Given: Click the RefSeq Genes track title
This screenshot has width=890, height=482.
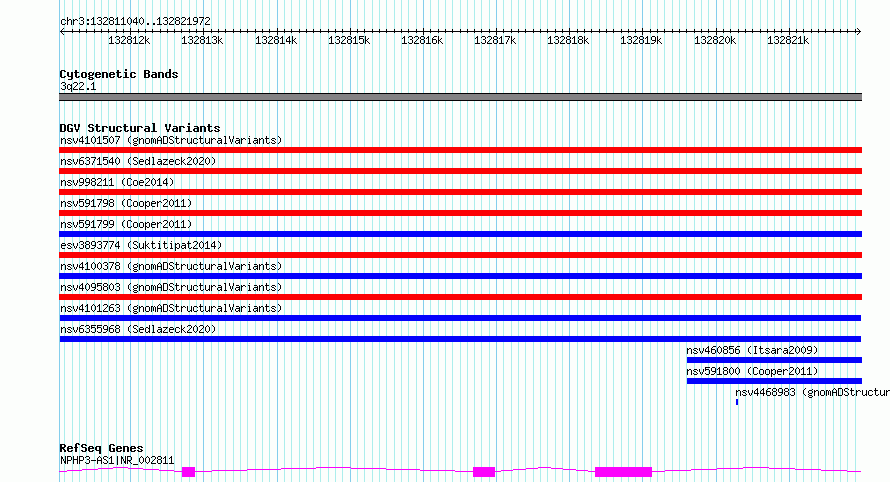Looking at the screenshot, I should [x=101, y=448].
